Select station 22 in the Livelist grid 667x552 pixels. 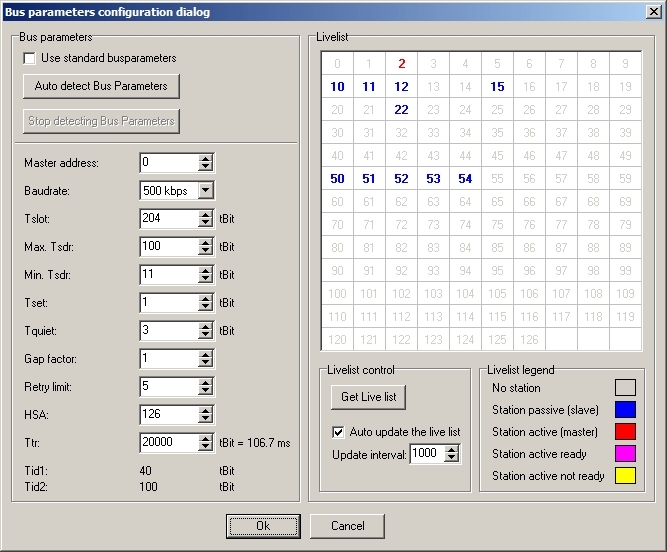401,110
